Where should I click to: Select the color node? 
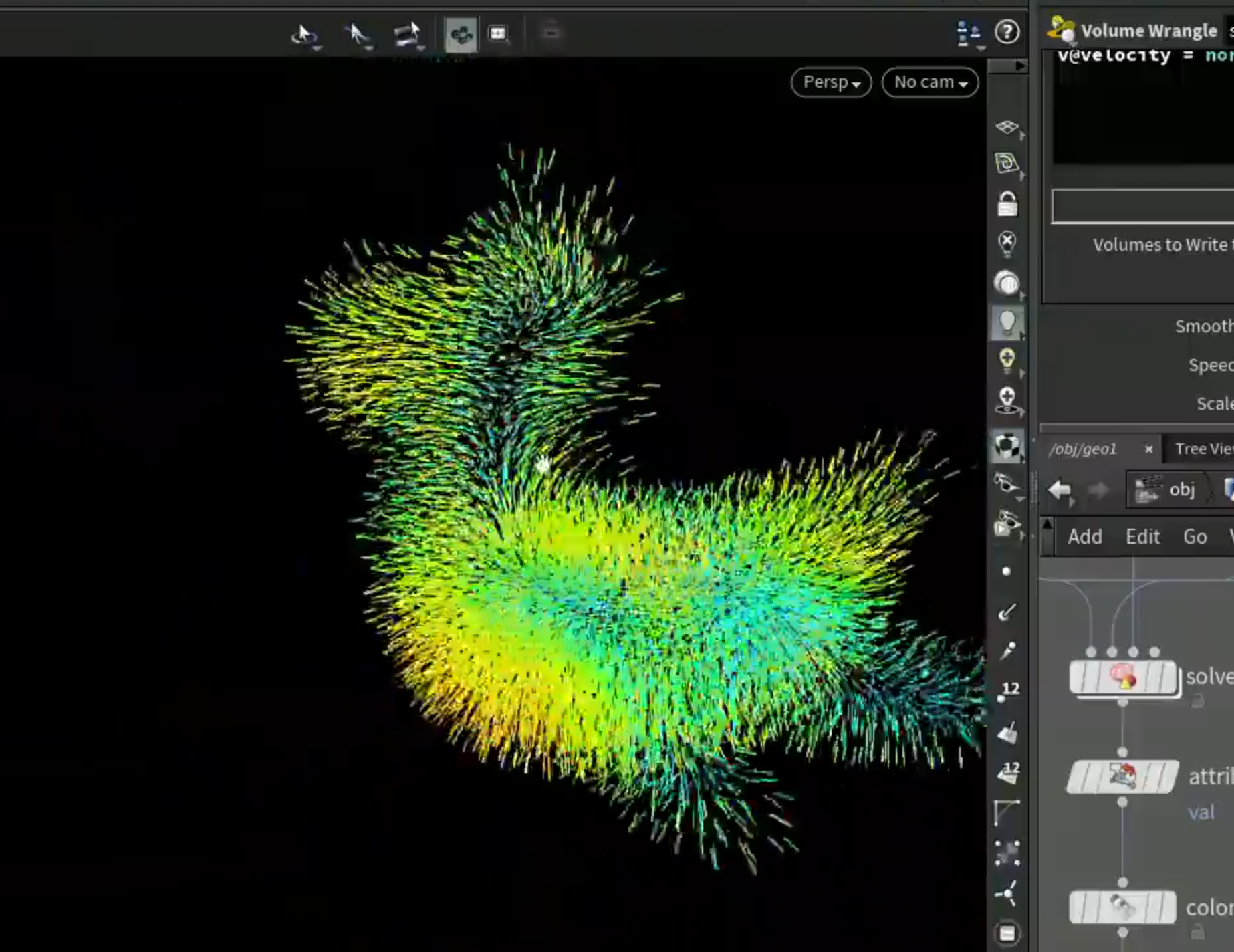coord(1123,907)
